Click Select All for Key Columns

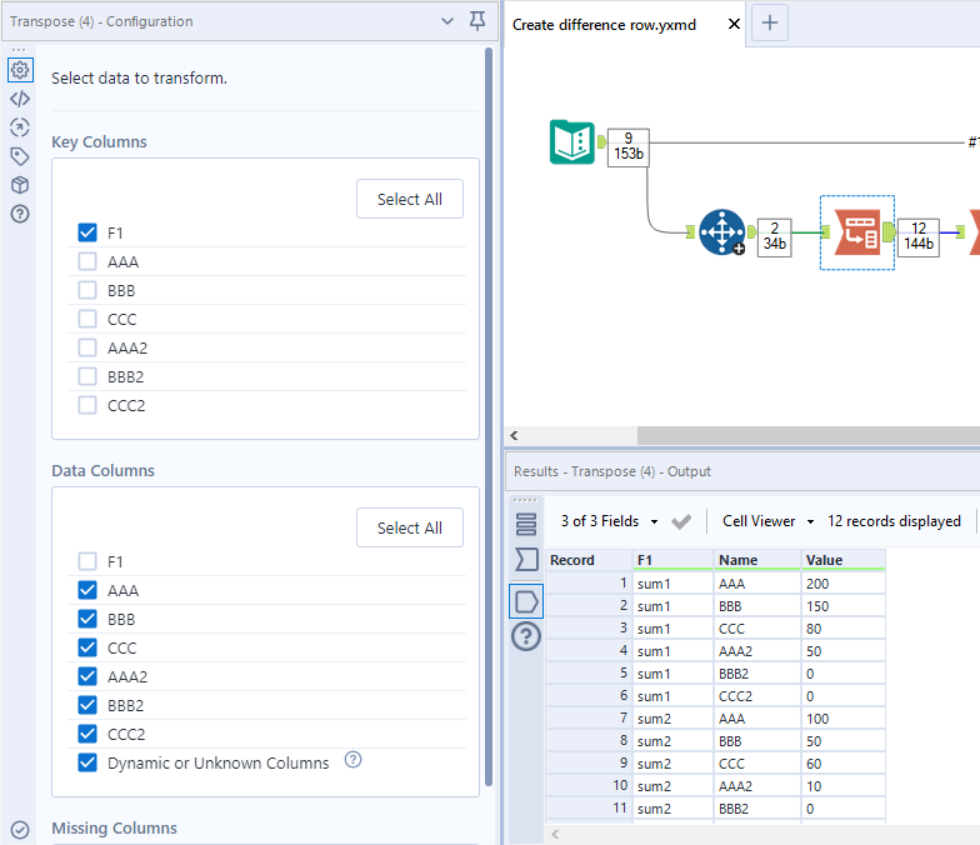409,198
